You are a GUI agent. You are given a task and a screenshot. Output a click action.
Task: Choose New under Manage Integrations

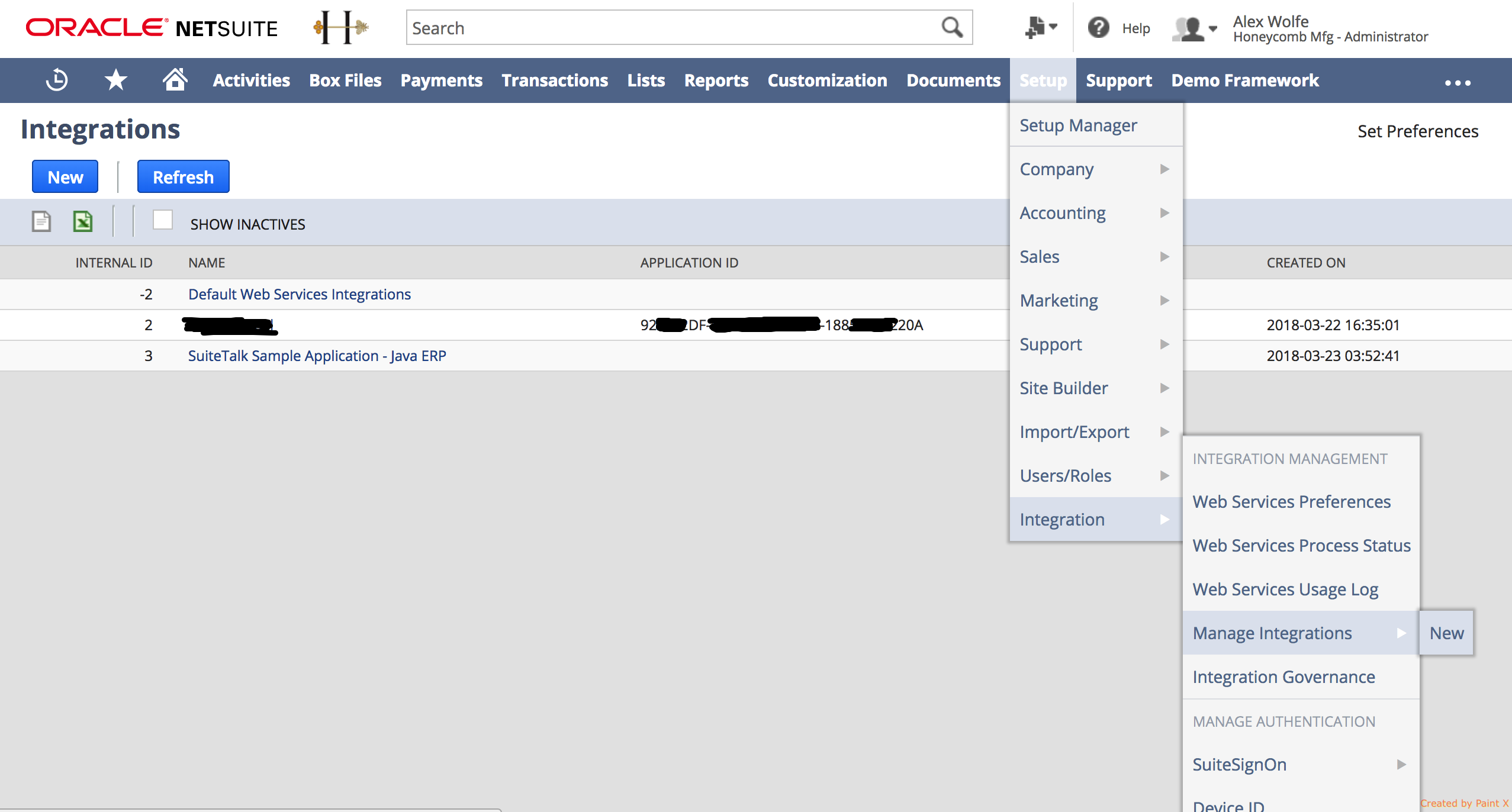tap(1446, 633)
